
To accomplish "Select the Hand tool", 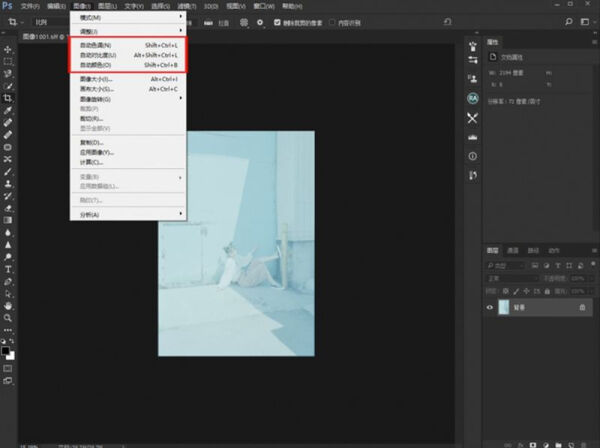I will pos(8,306).
